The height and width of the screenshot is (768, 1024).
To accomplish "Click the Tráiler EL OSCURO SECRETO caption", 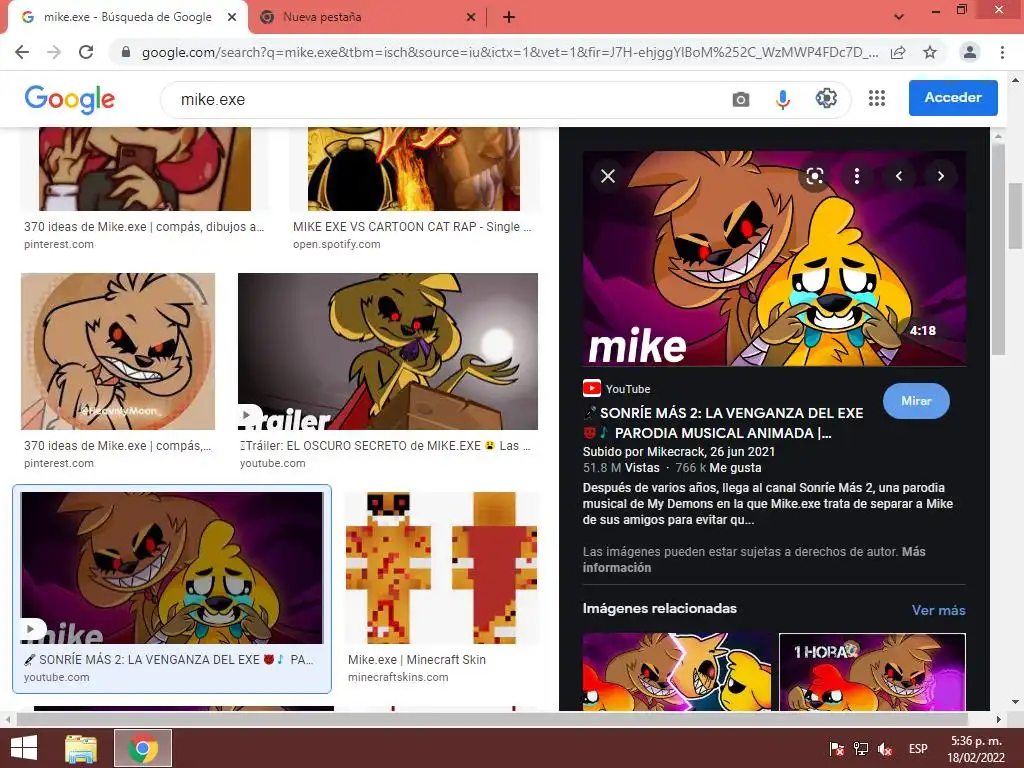I will pyautogui.click(x=385, y=445).
